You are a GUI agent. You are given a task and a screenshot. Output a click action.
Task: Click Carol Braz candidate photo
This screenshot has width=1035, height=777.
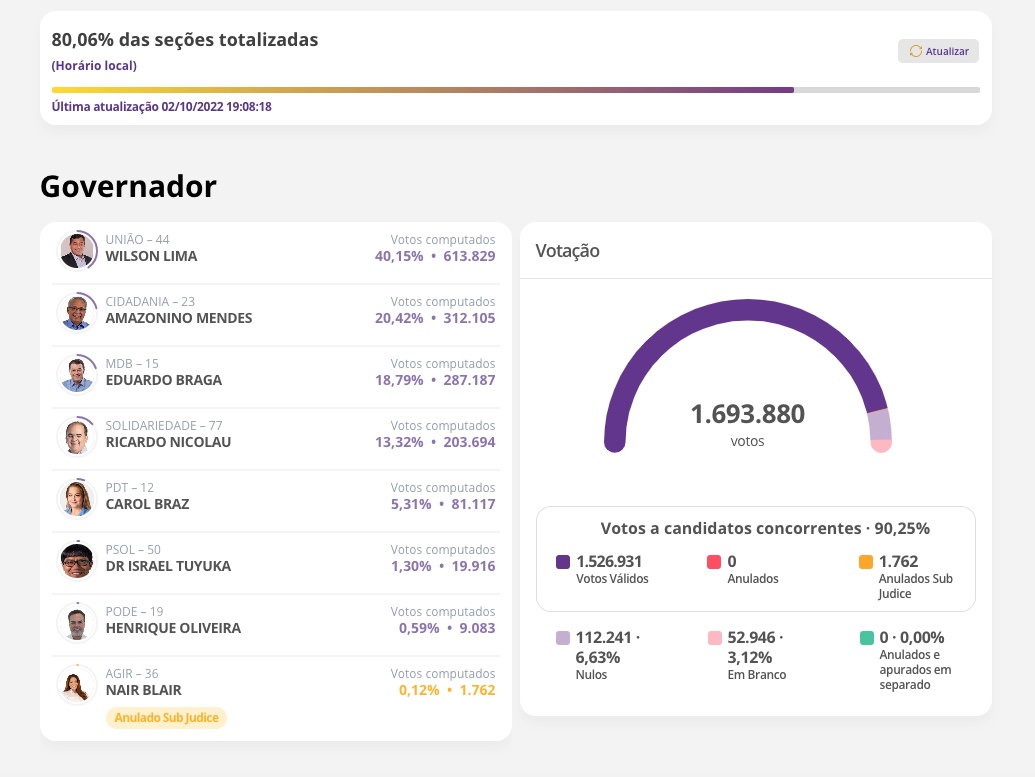[x=78, y=498]
